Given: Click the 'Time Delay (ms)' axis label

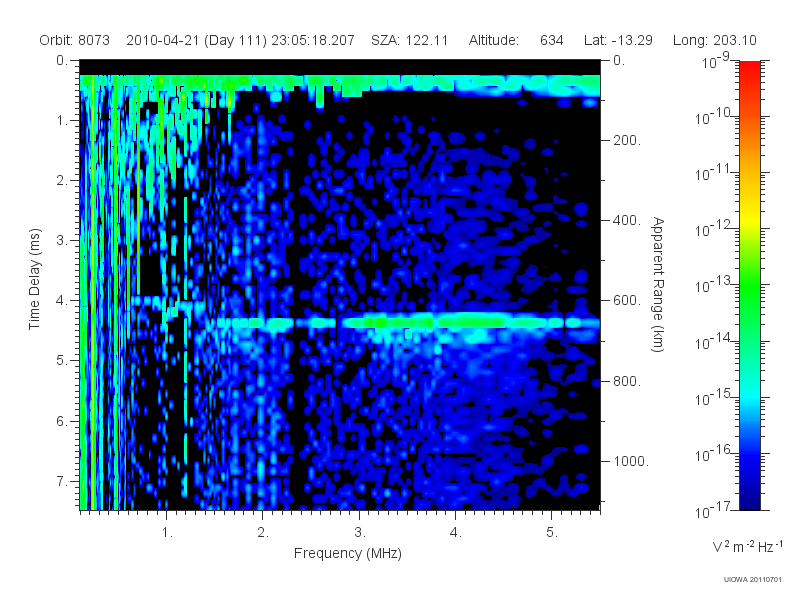Looking at the screenshot, I should (34, 279).
